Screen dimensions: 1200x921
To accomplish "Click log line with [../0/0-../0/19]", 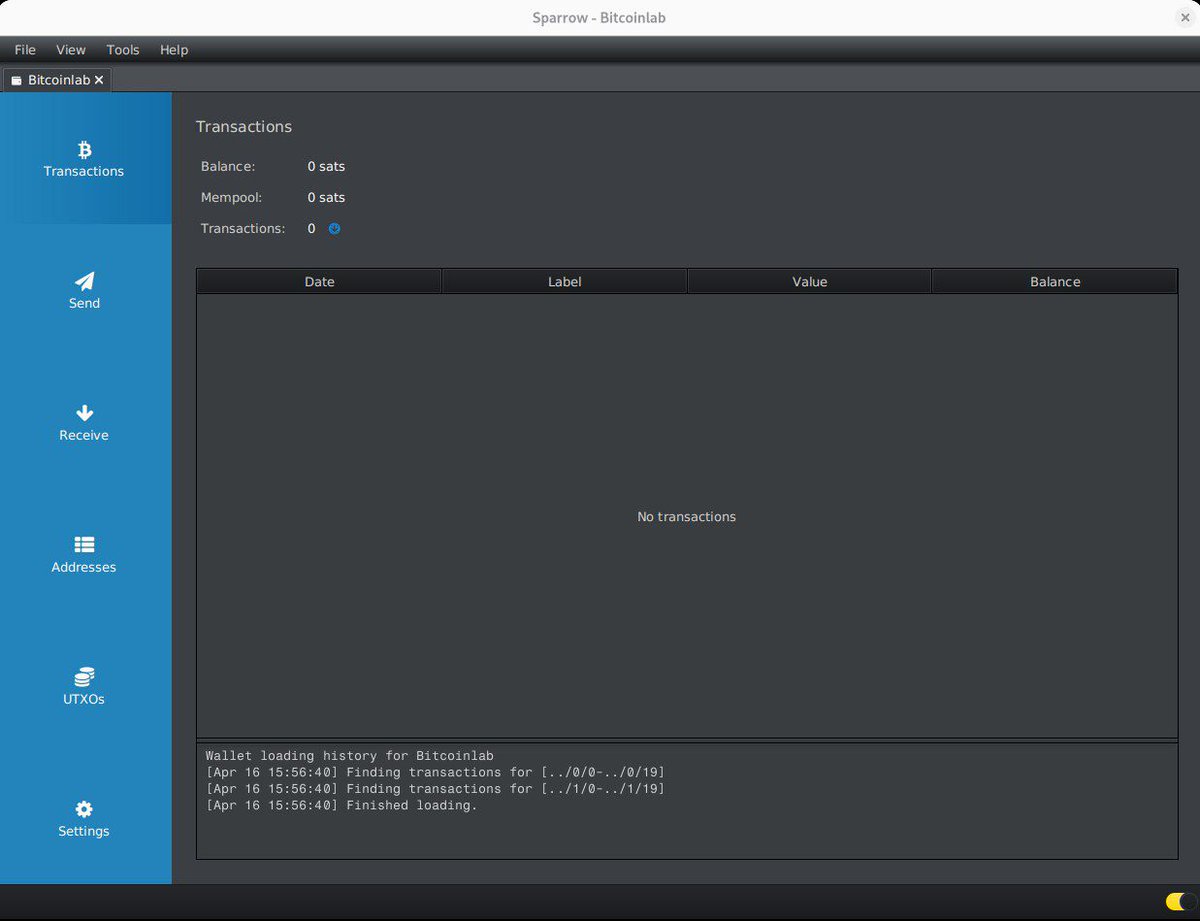I will click(x=435, y=772).
